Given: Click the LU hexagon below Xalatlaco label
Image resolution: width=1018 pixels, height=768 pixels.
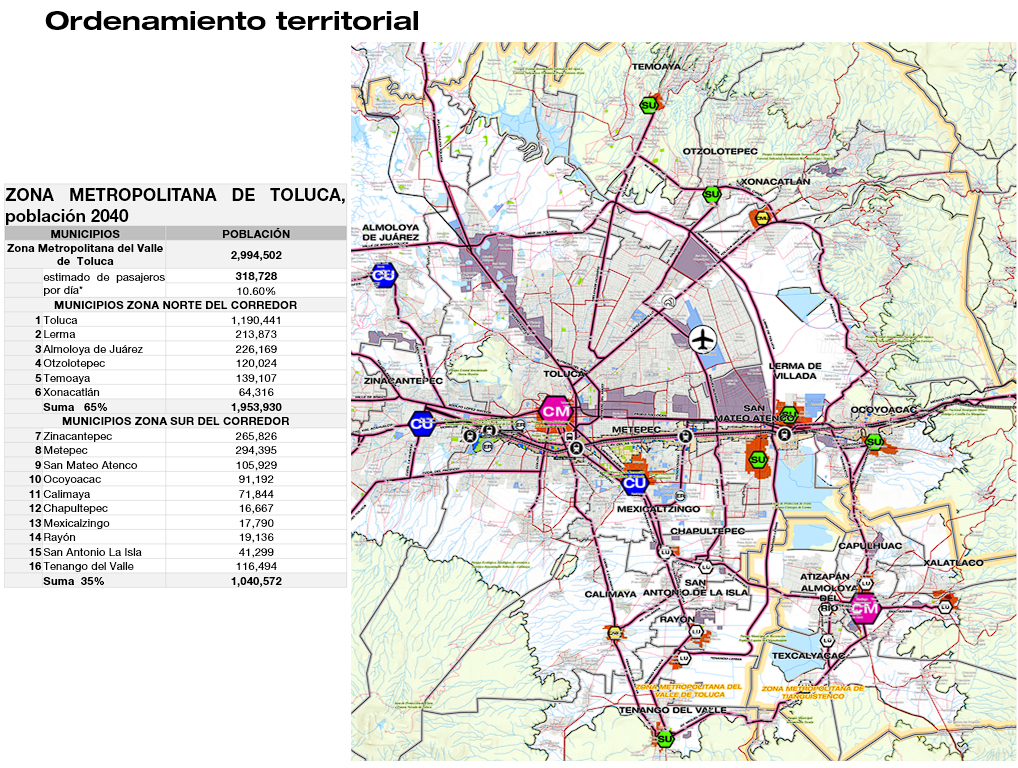Looking at the screenshot, I should coord(945,608).
